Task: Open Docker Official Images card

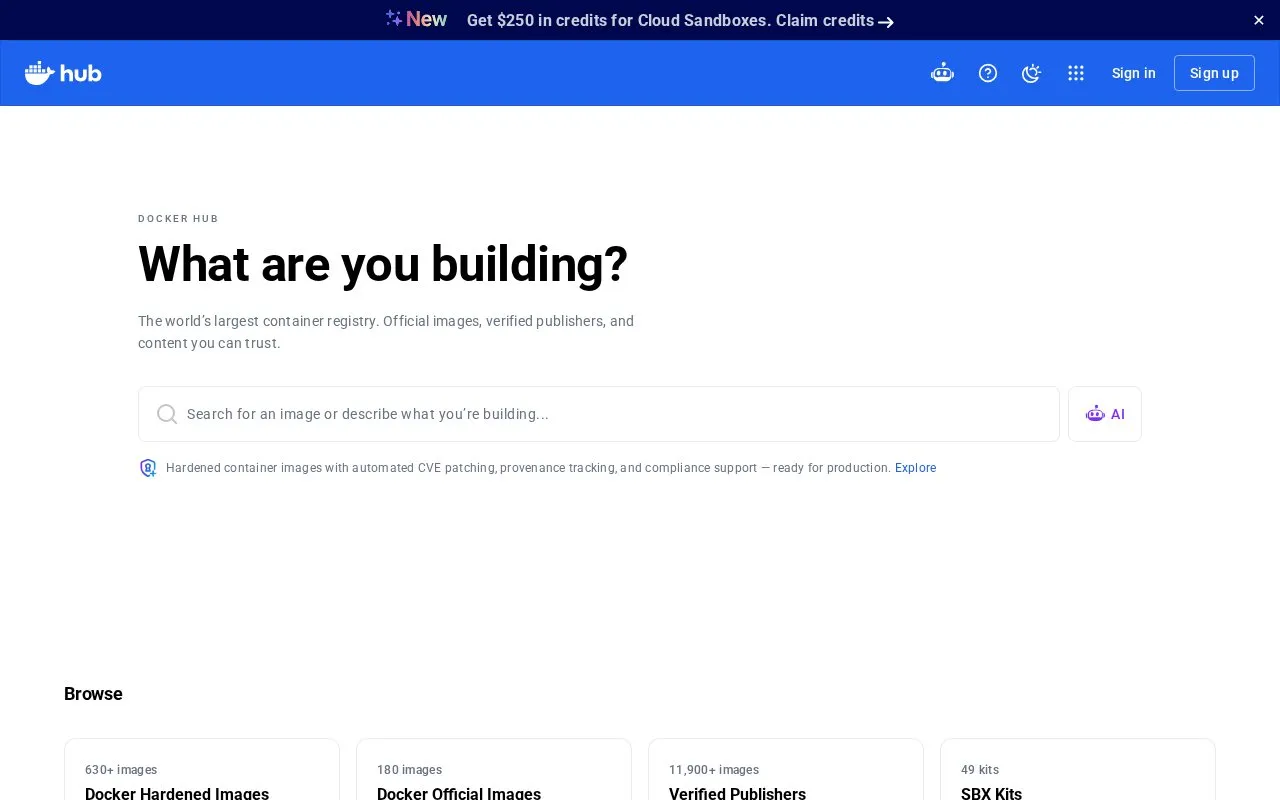Action: [x=494, y=769]
